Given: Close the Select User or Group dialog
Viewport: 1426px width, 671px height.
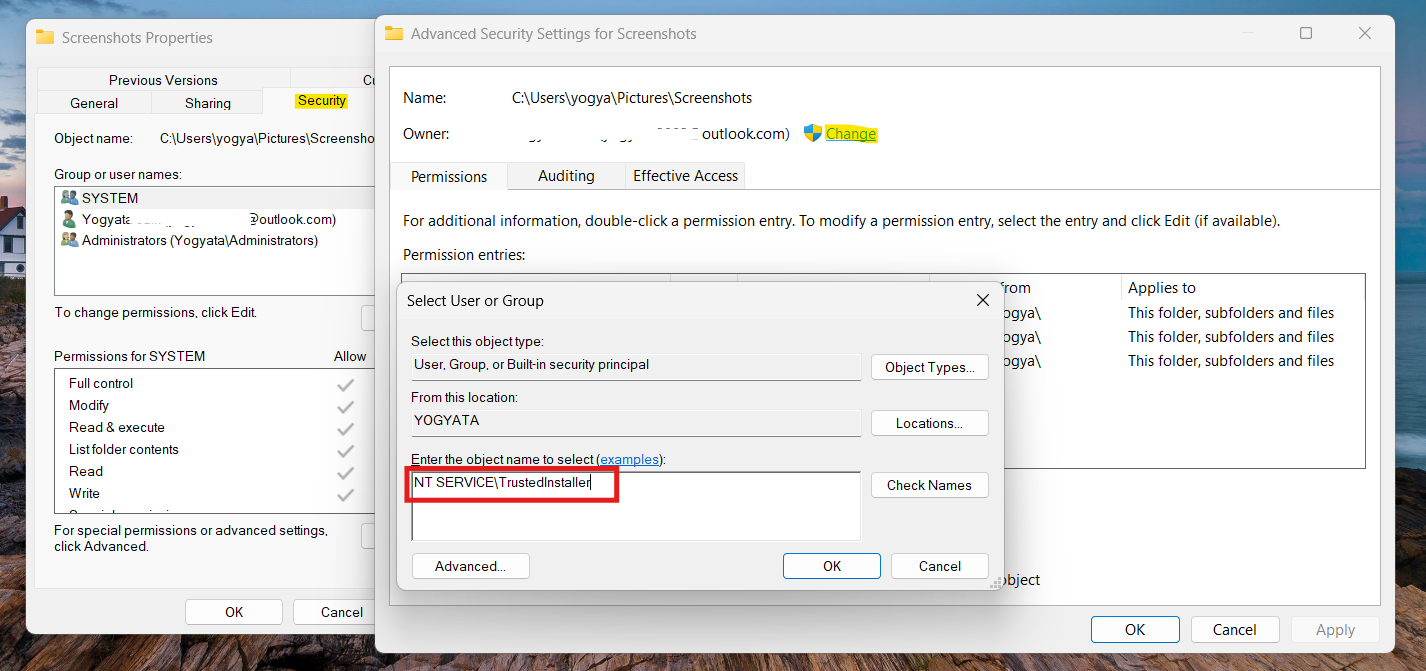Looking at the screenshot, I should 982,300.
